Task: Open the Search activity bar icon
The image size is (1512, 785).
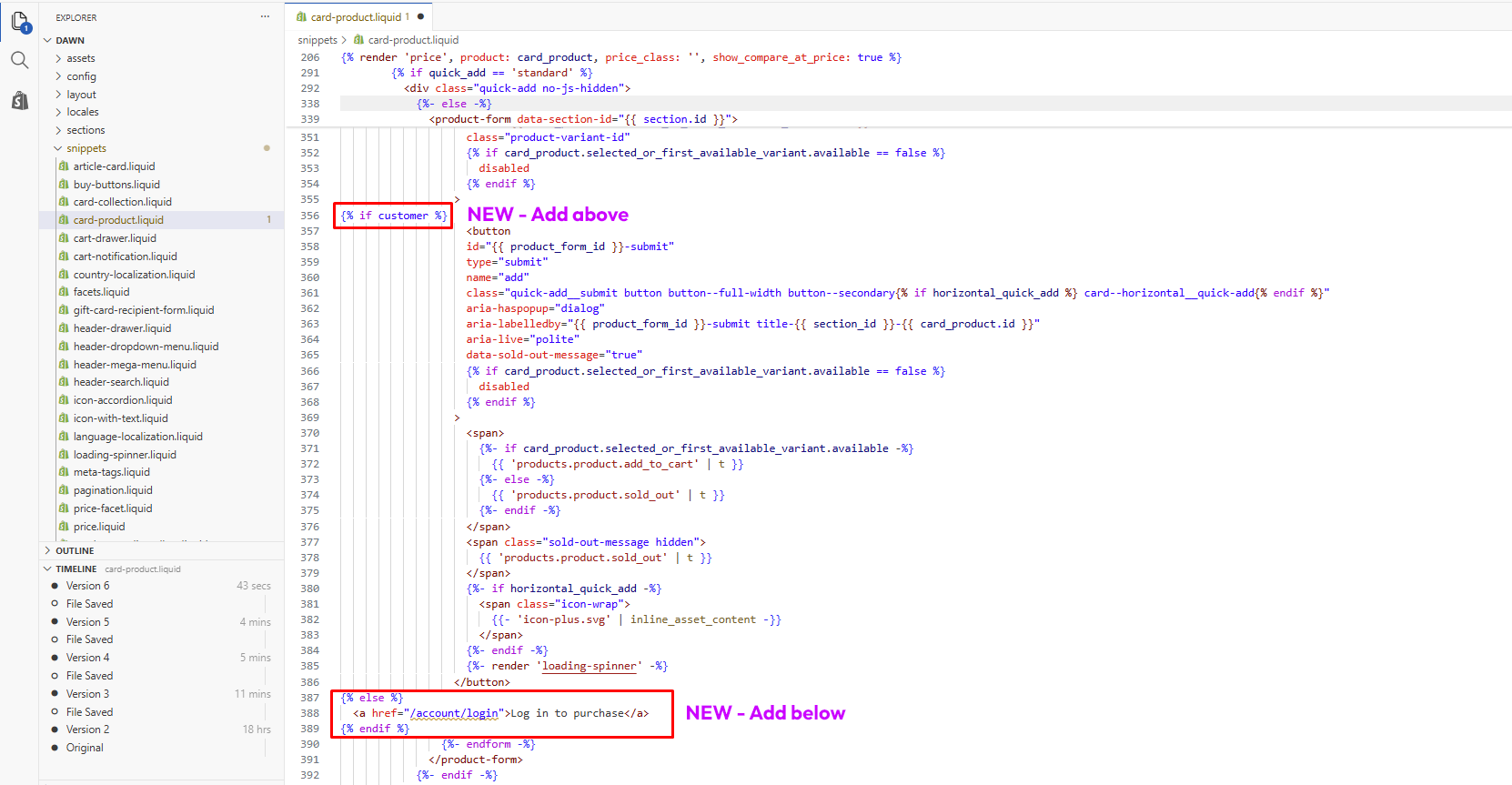Action: [19, 60]
